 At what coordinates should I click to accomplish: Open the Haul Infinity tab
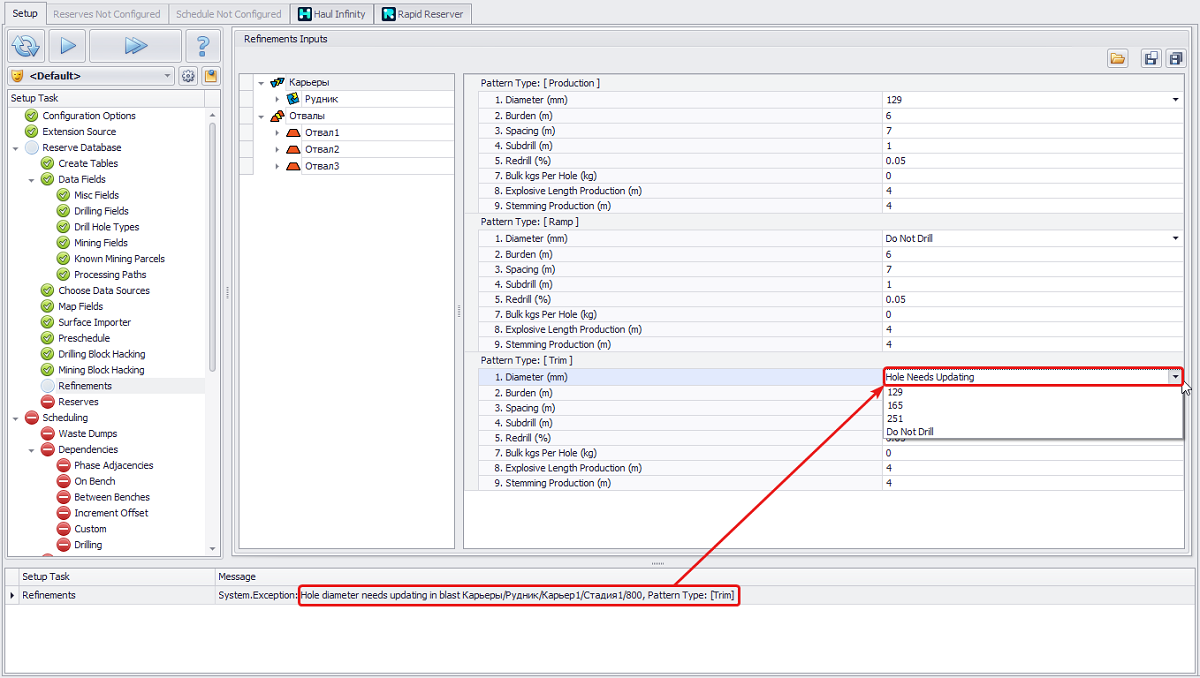[x=331, y=14]
